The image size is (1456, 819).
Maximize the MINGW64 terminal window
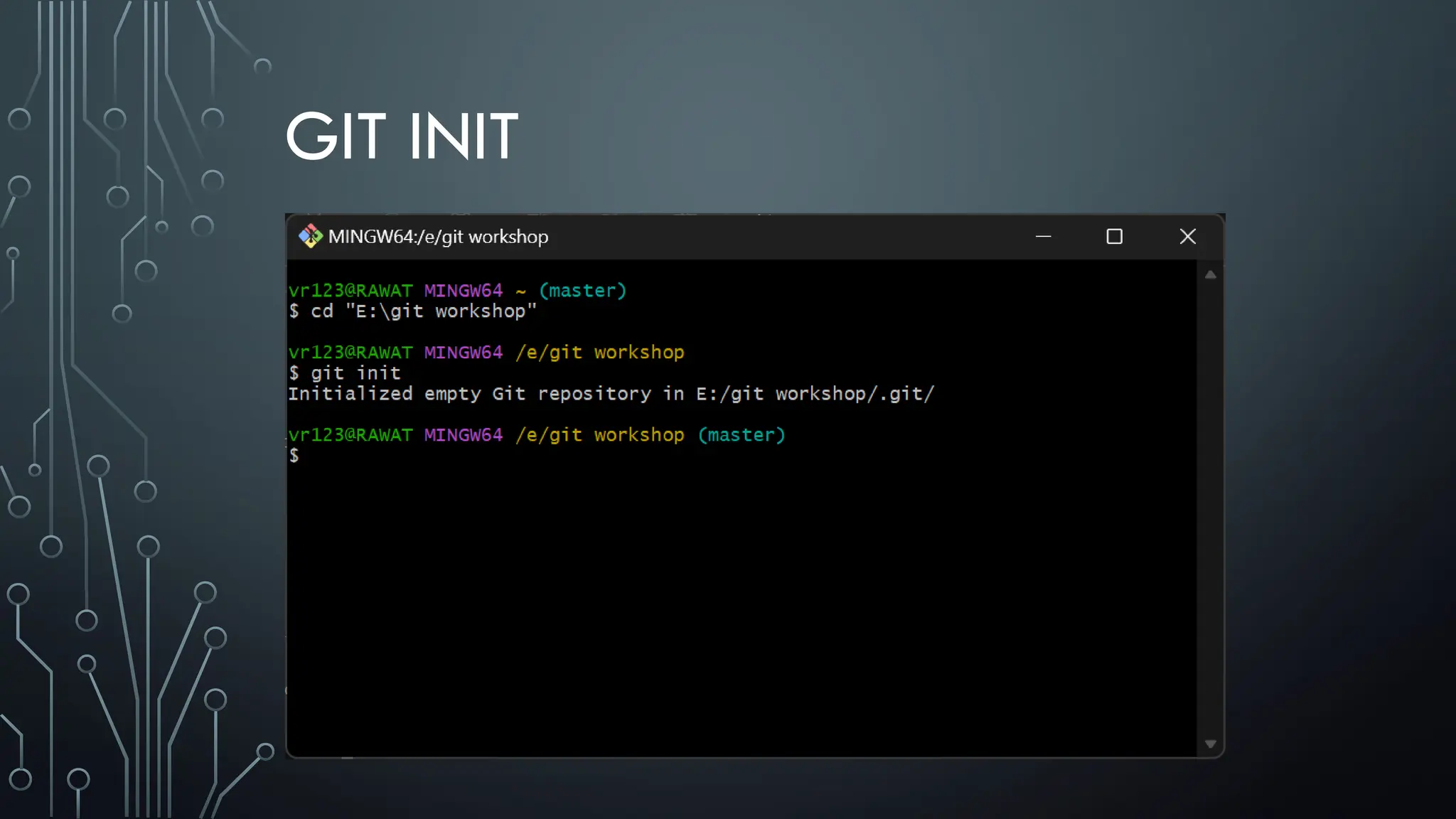tap(1114, 236)
